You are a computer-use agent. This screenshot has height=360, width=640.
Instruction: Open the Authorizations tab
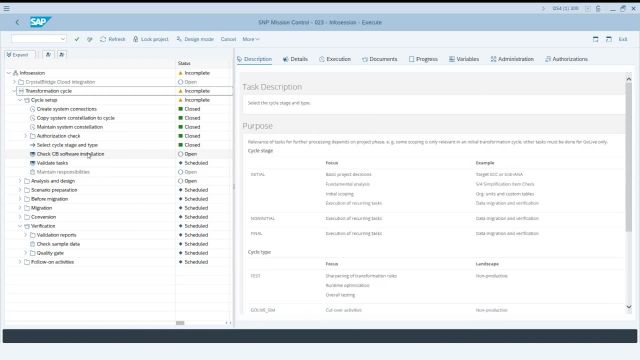567,59
